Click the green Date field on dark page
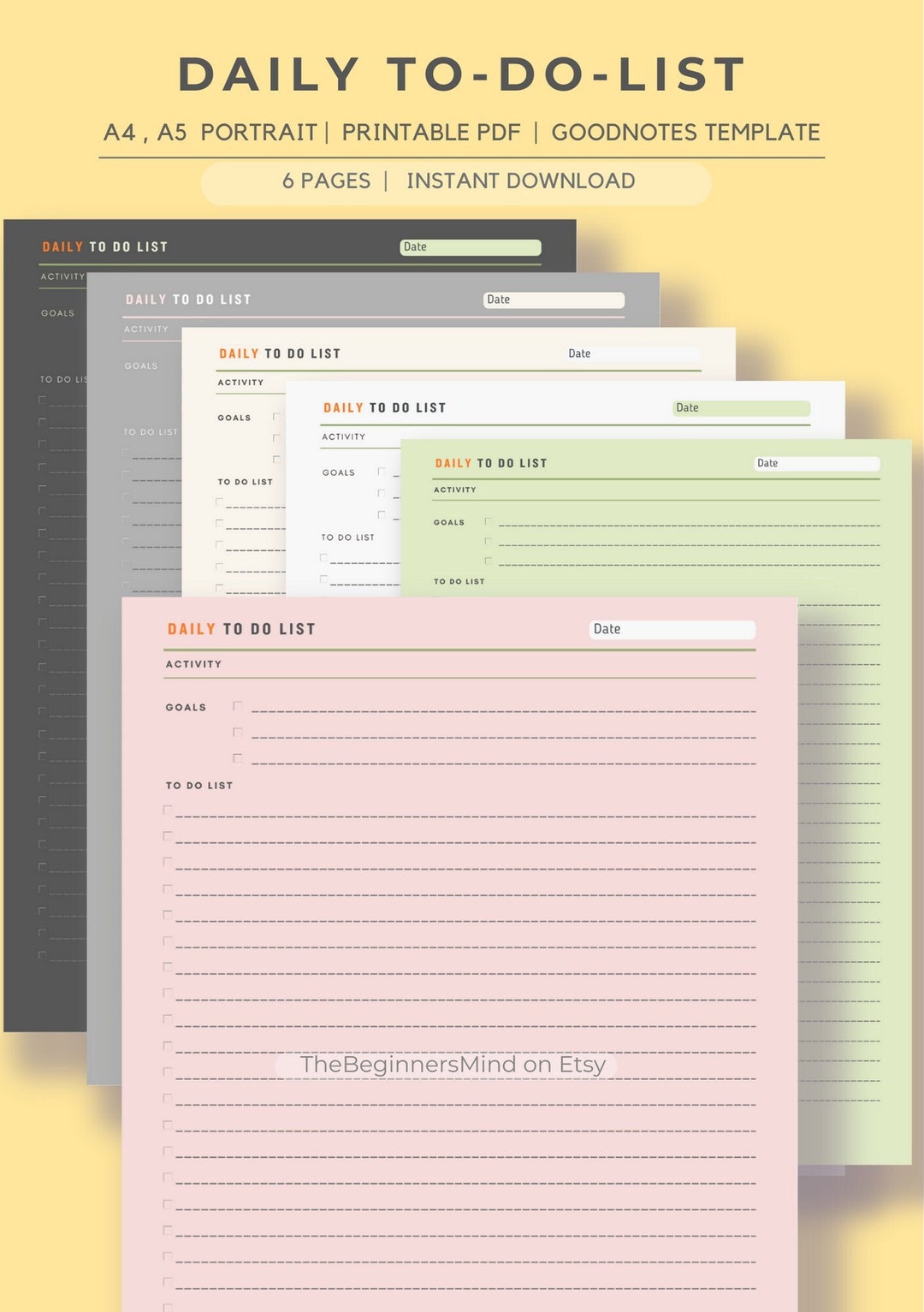 (471, 246)
